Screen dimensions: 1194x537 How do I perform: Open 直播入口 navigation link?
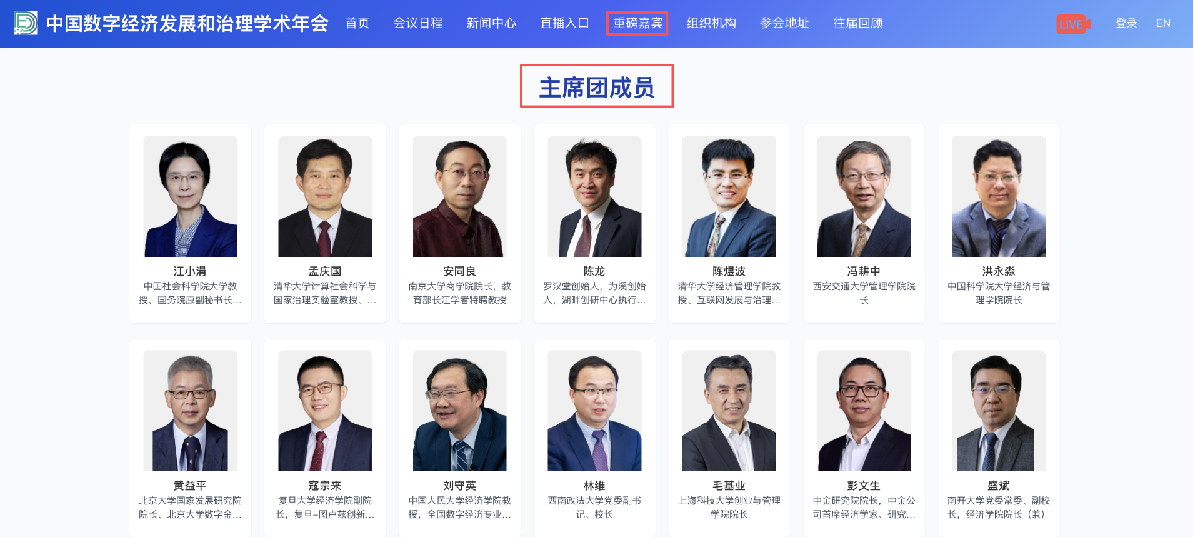(x=564, y=23)
